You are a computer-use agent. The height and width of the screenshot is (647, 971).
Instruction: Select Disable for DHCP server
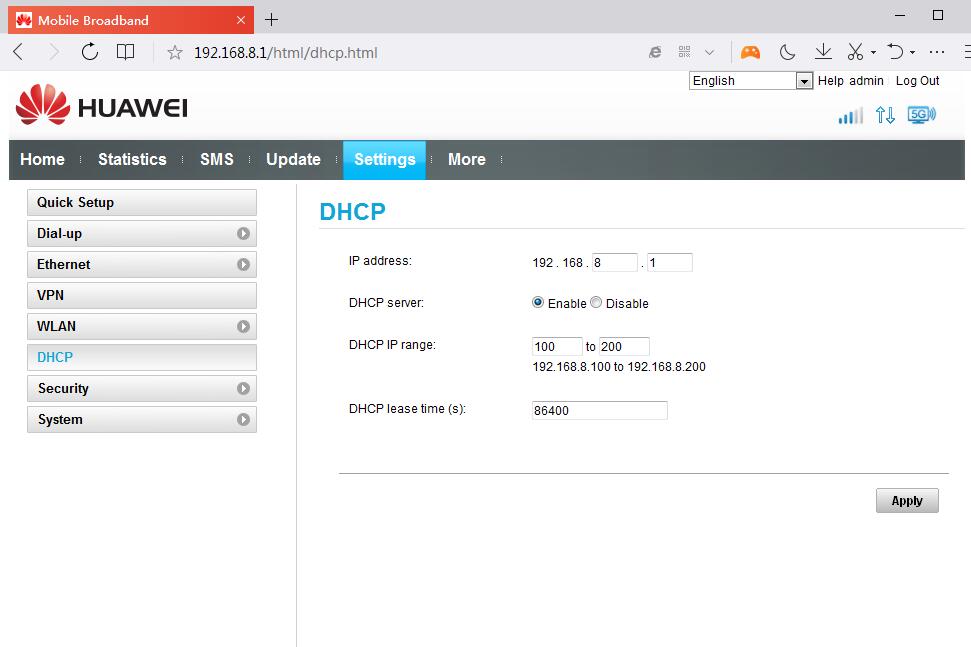tap(596, 303)
